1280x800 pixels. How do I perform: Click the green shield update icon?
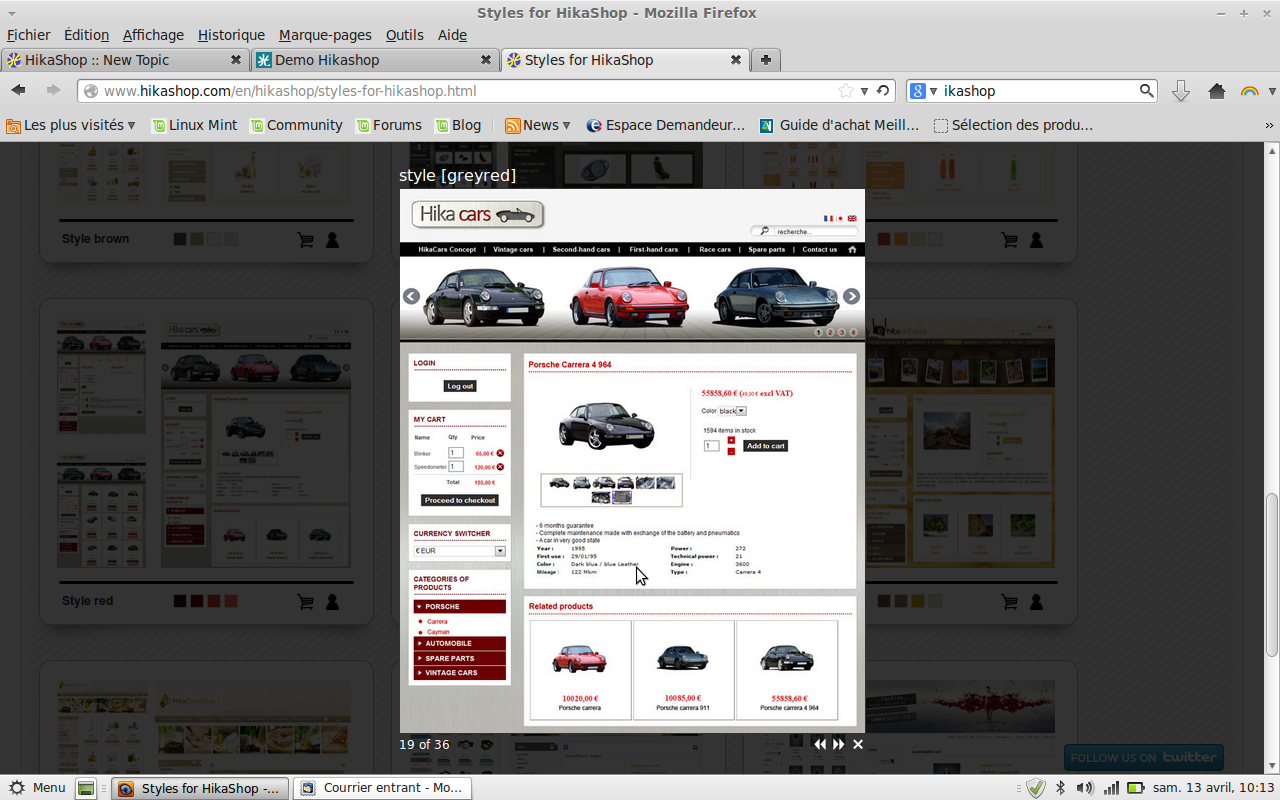tap(1036, 788)
